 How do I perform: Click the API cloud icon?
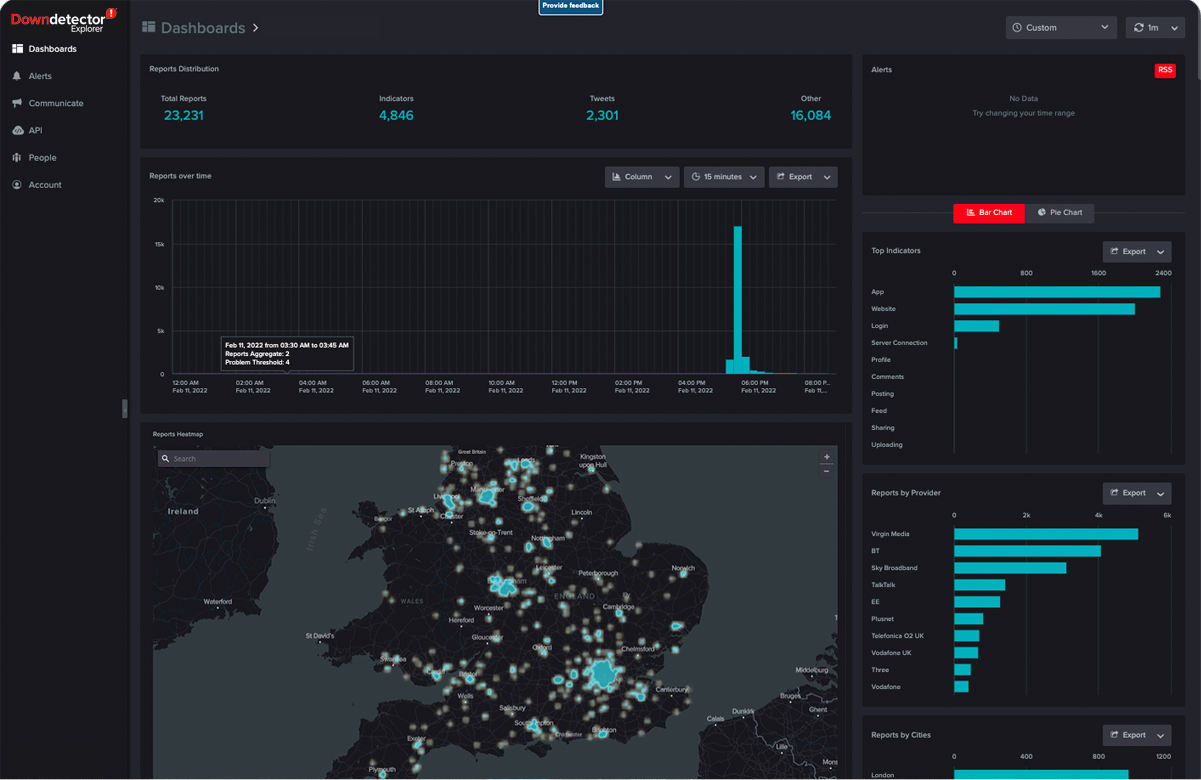click(x=17, y=131)
